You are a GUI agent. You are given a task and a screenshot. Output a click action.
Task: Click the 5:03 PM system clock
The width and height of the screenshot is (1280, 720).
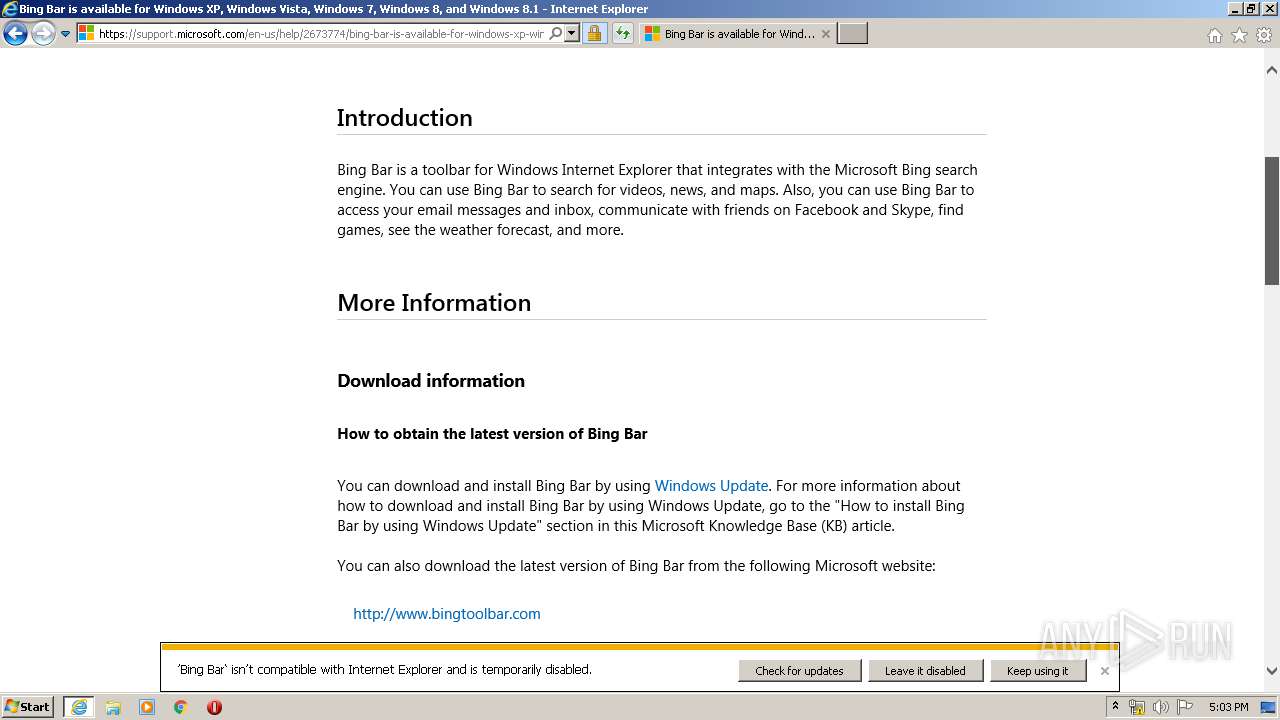click(x=1228, y=707)
